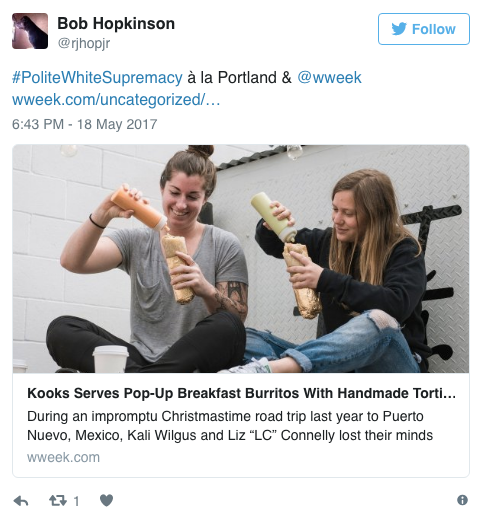The image size is (485, 518).
Task: Click the @rjhopjr handle
Action: 84,43
